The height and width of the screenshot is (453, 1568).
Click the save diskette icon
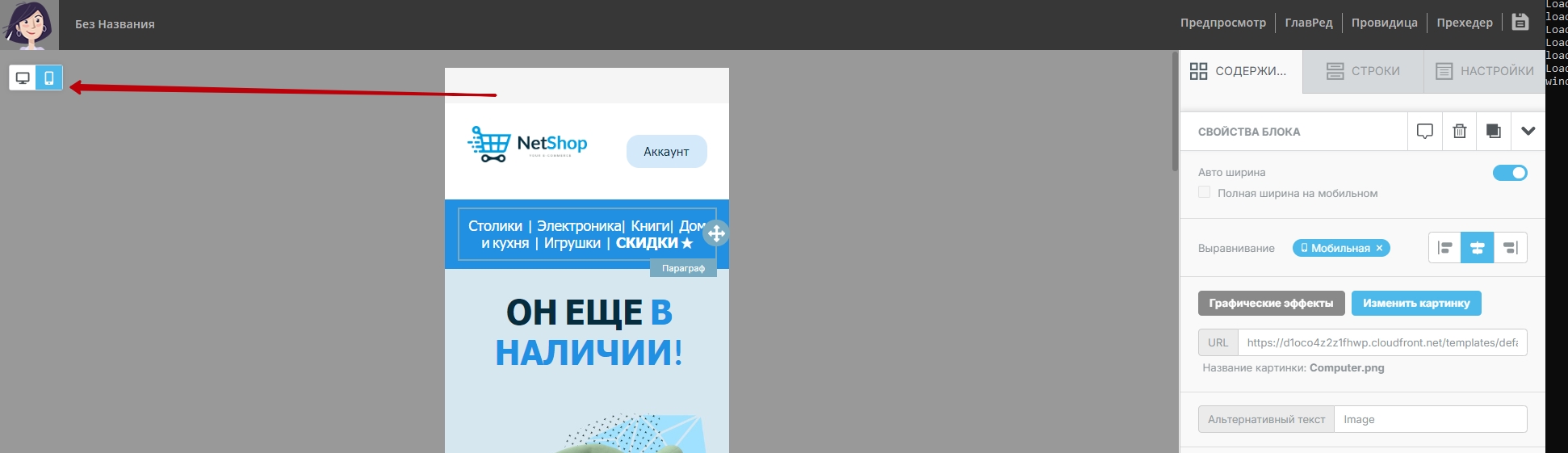pyautogui.click(x=1520, y=23)
